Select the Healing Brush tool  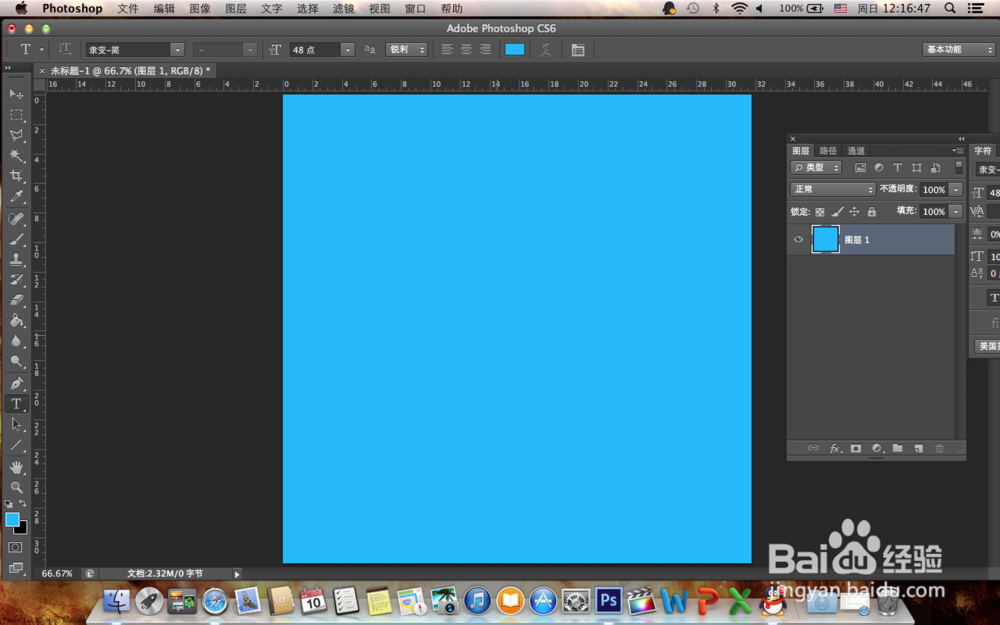[17, 219]
